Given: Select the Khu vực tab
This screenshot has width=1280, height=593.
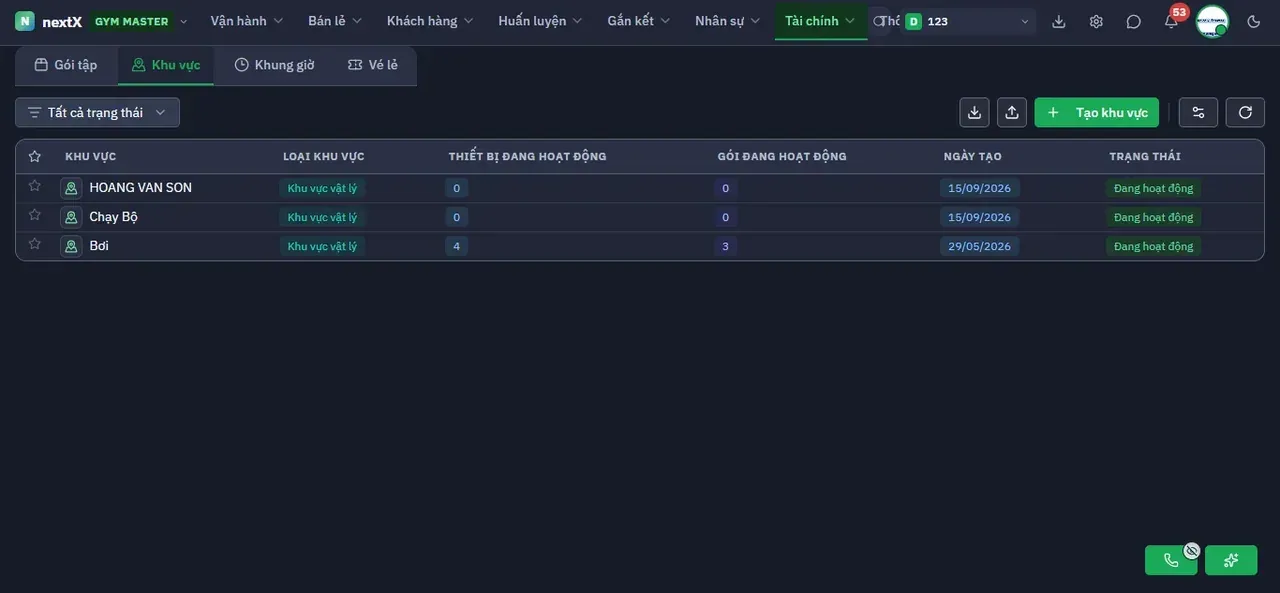Looking at the screenshot, I should click(166, 65).
